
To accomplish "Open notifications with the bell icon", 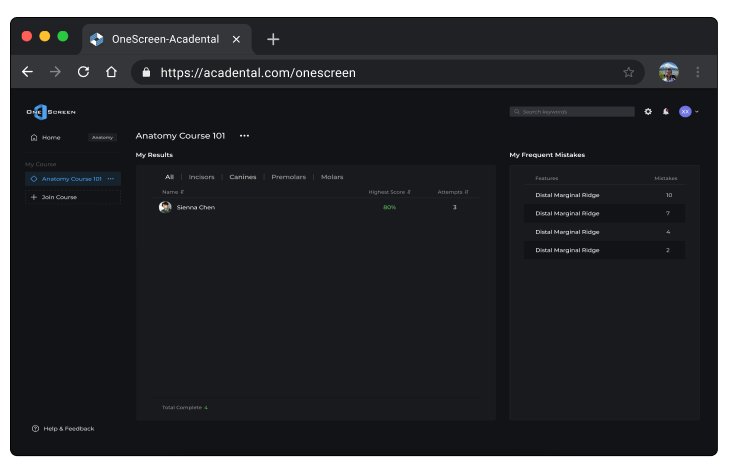I will coord(666,112).
